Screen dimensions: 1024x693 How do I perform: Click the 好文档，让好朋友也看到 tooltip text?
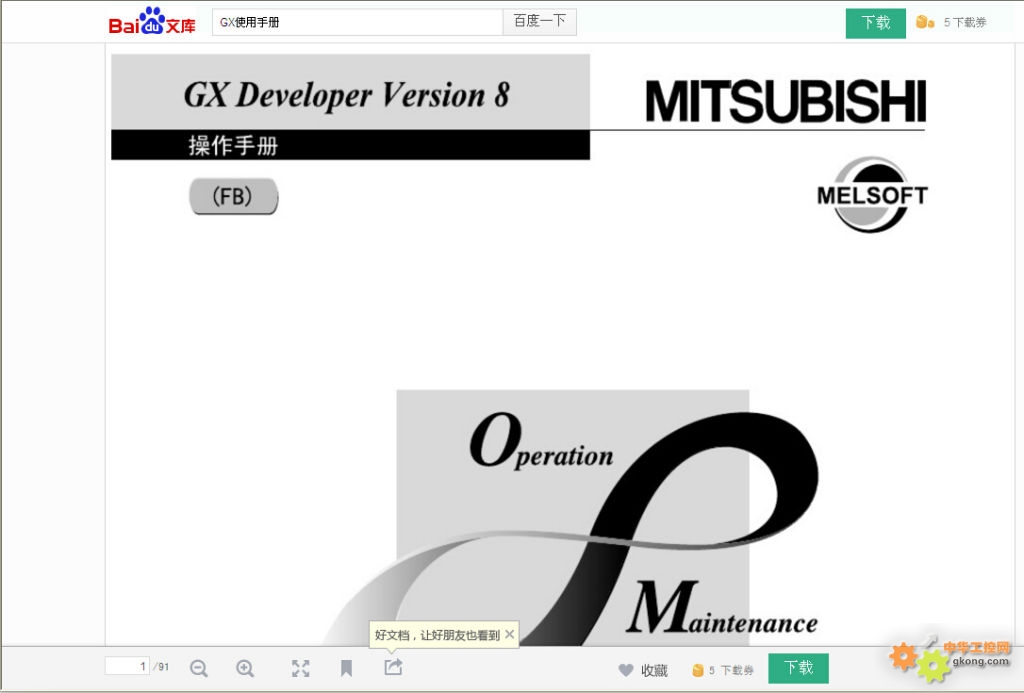[x=437, y=635]
